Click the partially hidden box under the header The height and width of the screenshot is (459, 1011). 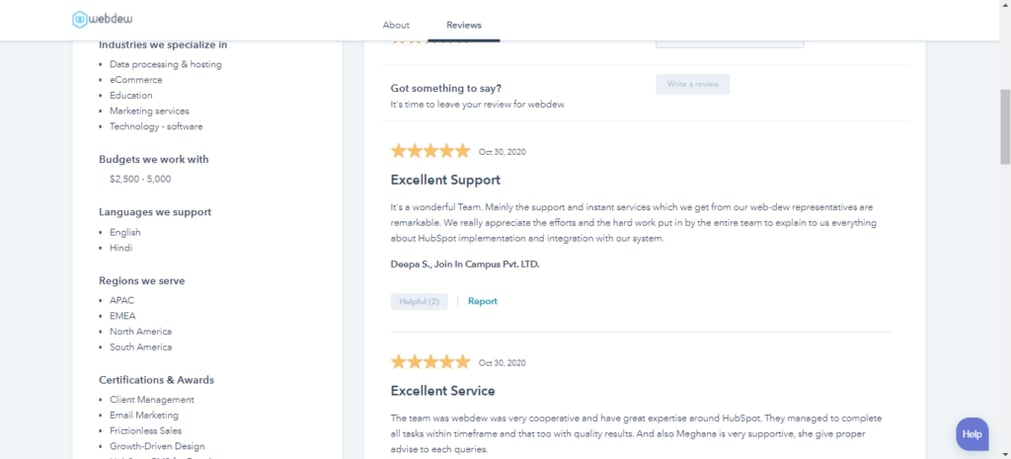(x=729, y=43)
